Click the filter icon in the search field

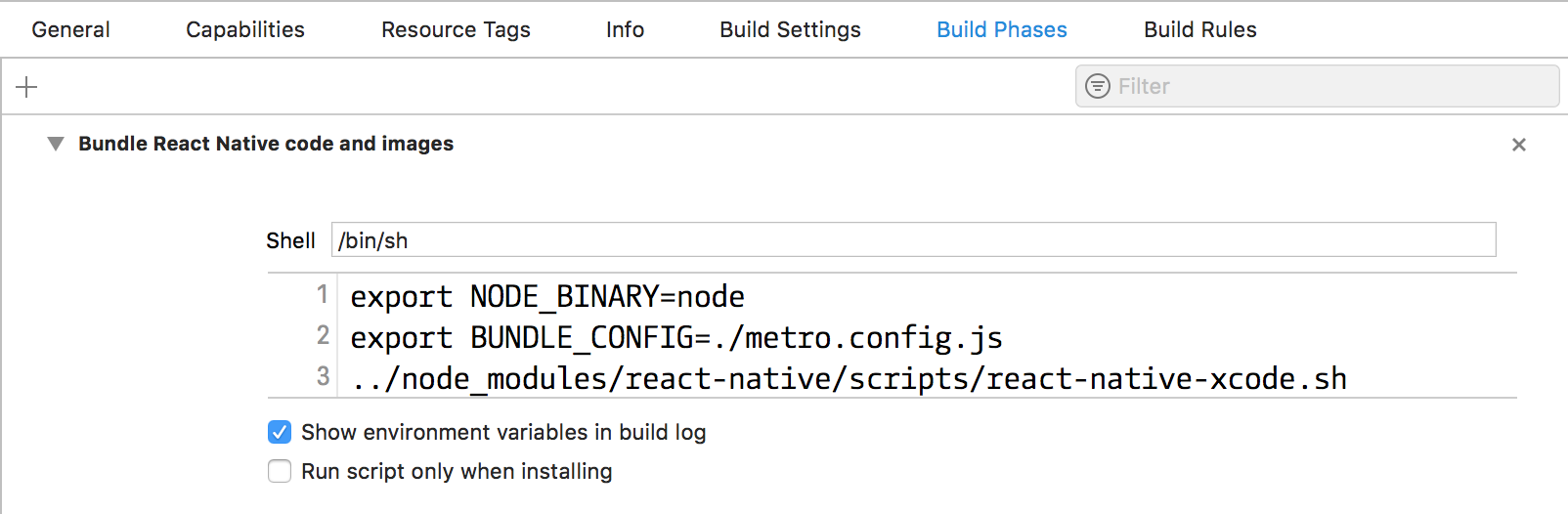(1098, 86)
